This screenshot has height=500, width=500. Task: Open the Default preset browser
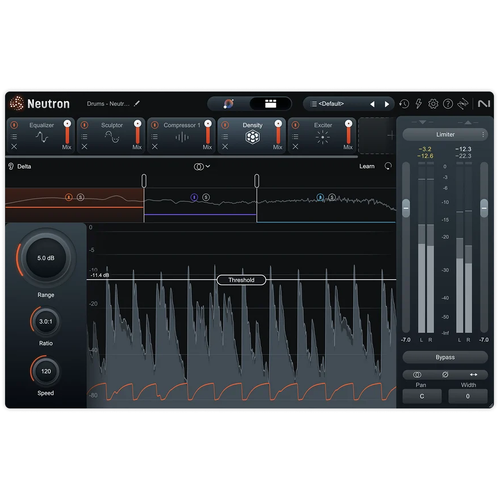(330, 104)
